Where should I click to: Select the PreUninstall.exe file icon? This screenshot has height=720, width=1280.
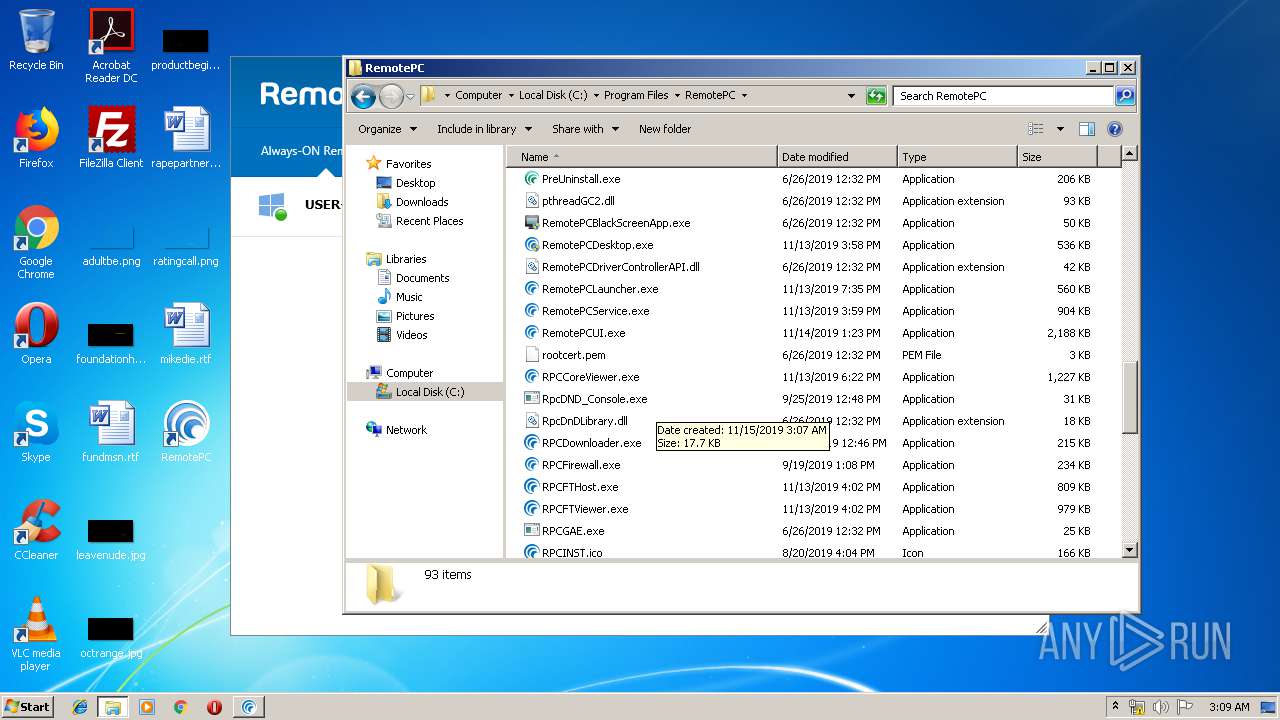(x=532, y=179)
